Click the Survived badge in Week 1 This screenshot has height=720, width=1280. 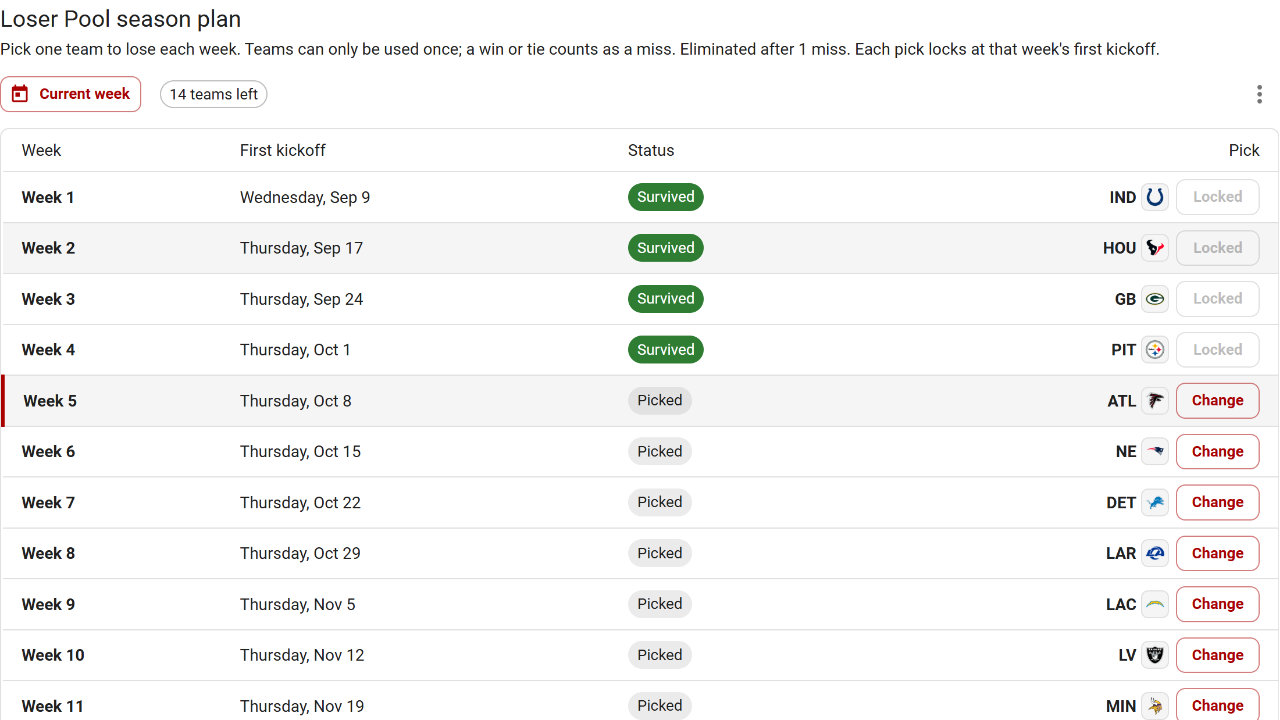(x=666, y=197)
